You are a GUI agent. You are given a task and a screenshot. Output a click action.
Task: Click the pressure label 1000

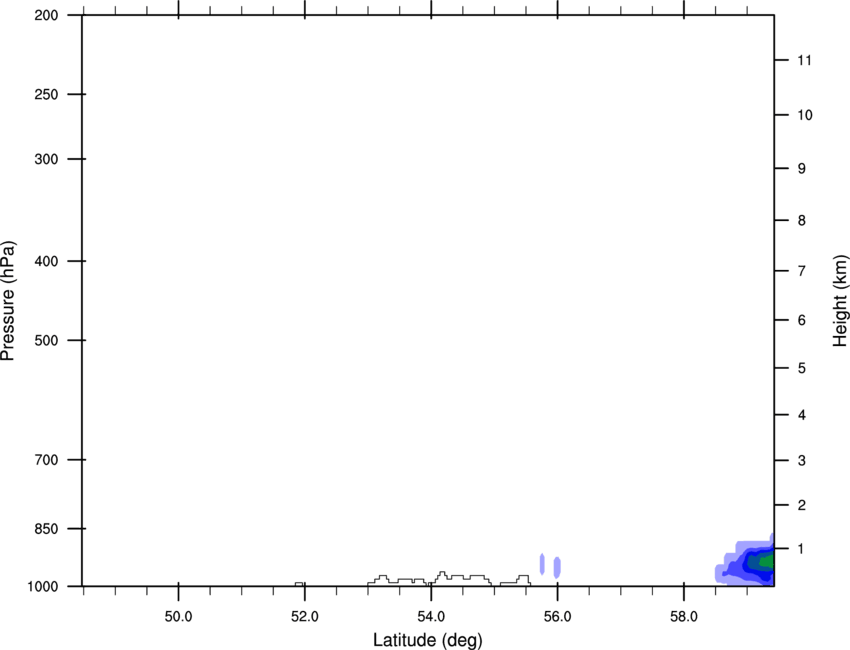tap(43, 587)
